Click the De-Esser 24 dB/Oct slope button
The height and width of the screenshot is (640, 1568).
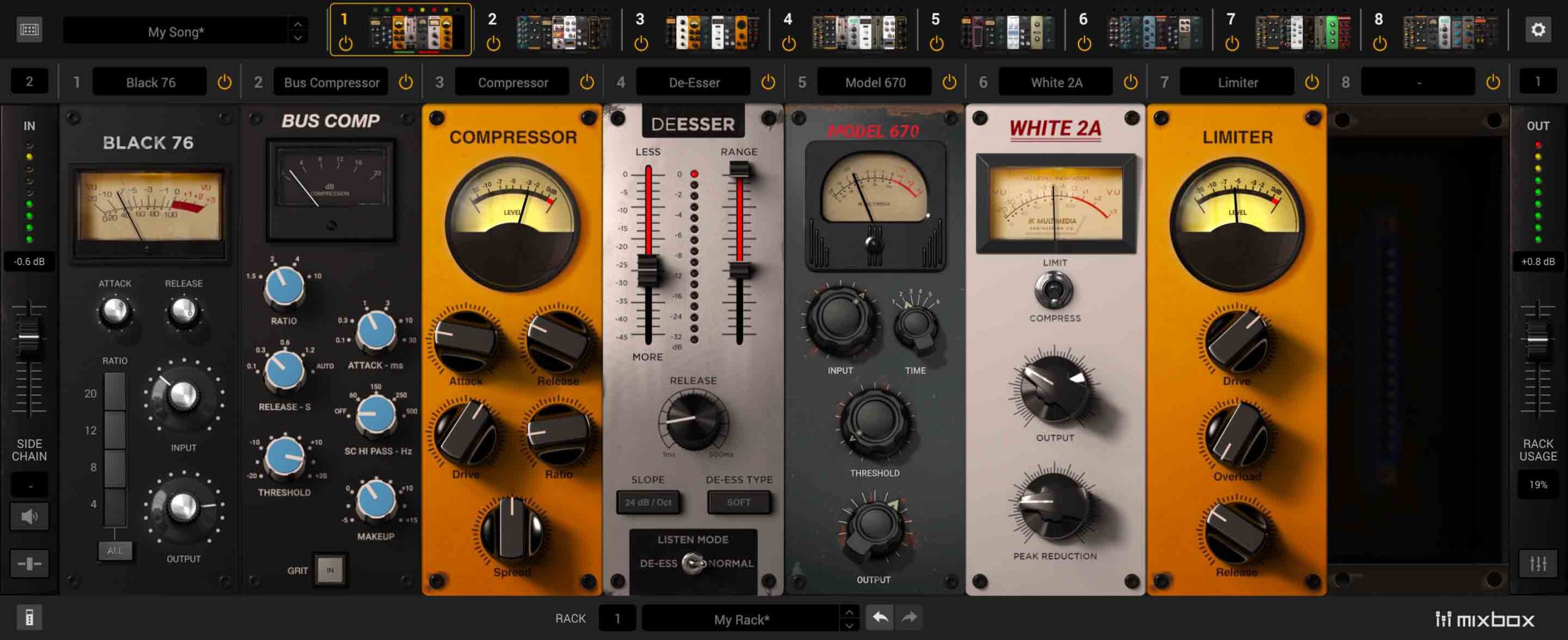[x=648, y=502]
